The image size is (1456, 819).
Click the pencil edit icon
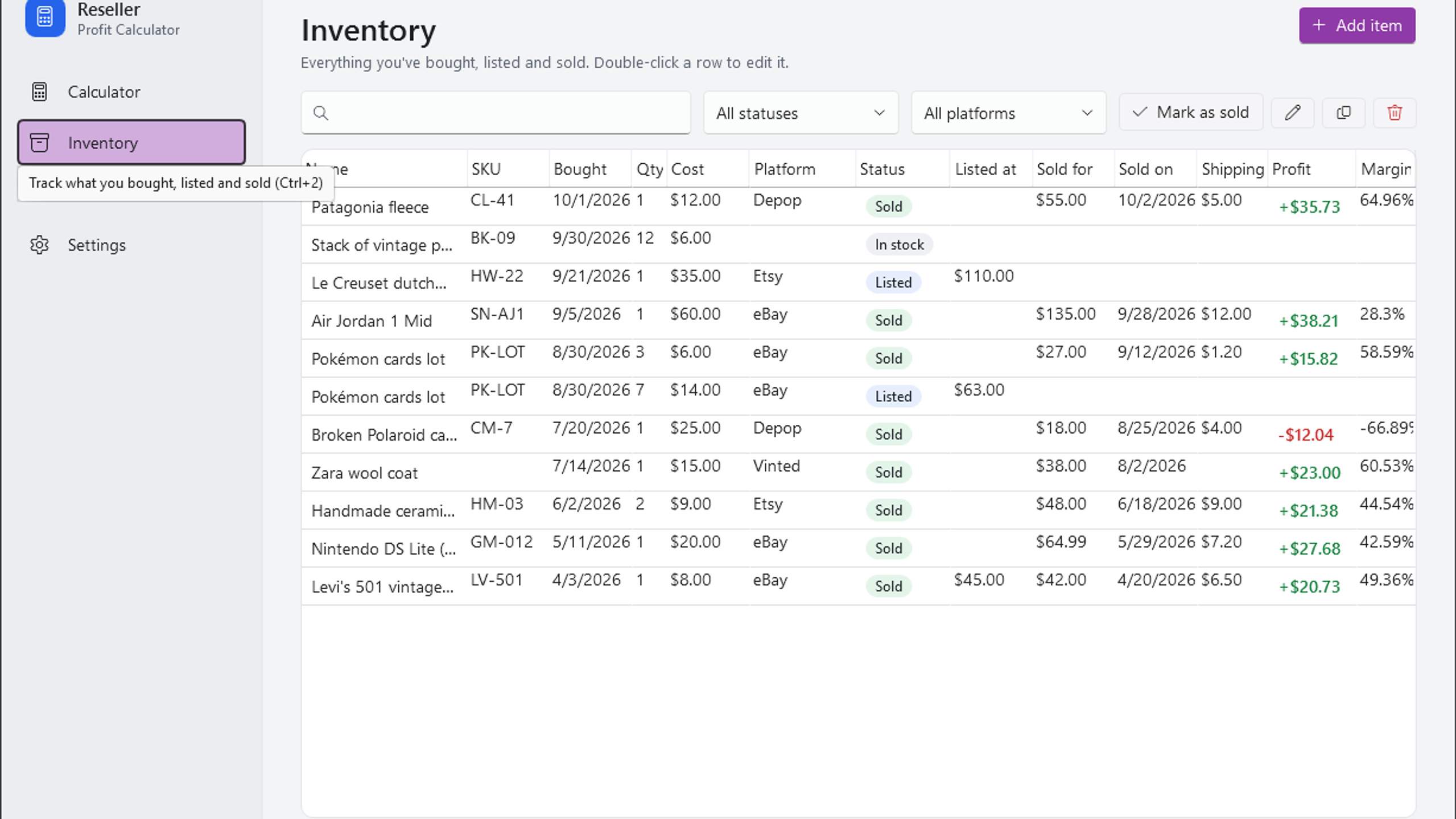pyautogui.click(x=1292, y=112)
